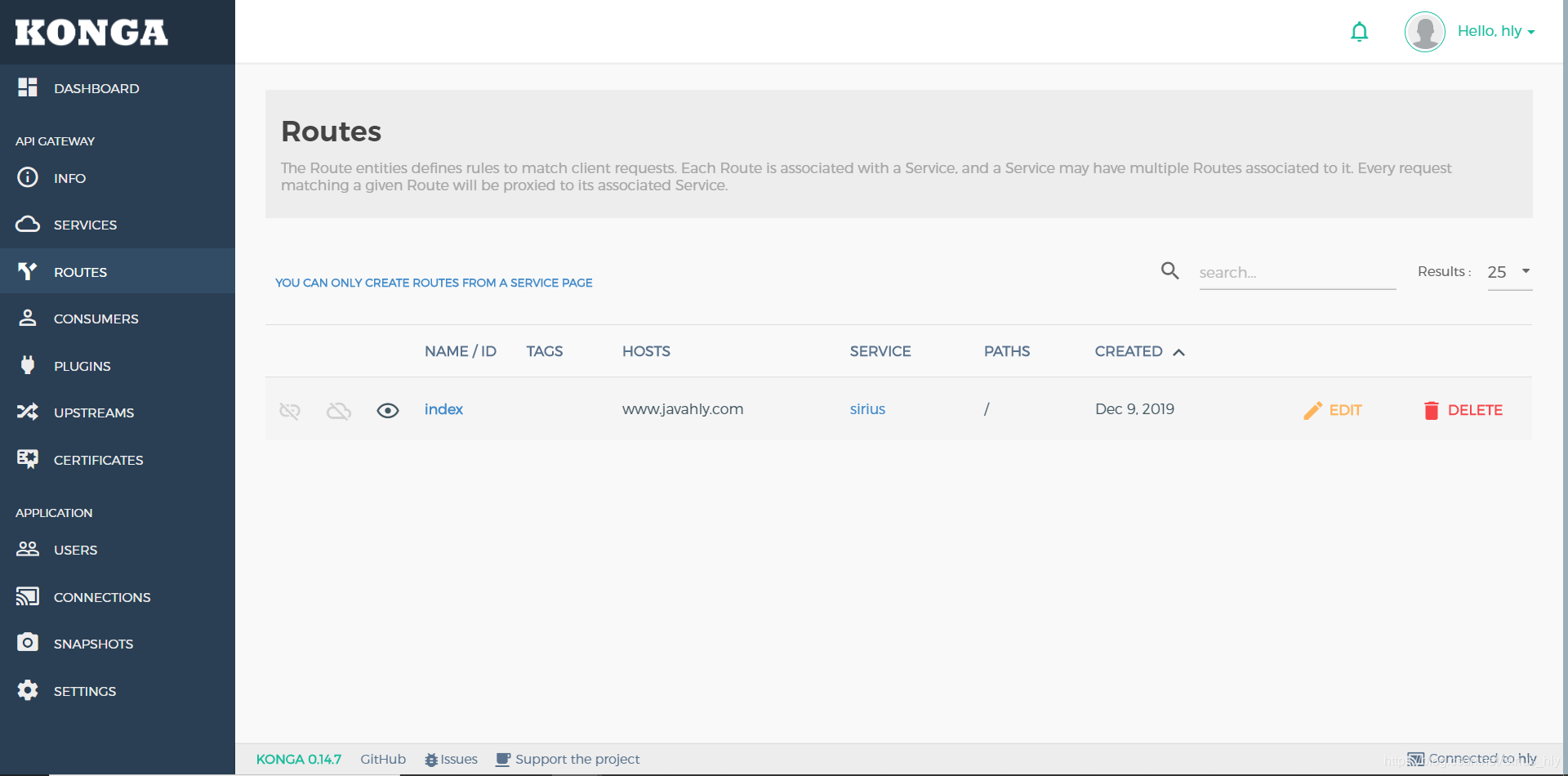This screenshot has width=1568, height=776.
Task: Open Support the project link
Action: [x=568, y=760]
